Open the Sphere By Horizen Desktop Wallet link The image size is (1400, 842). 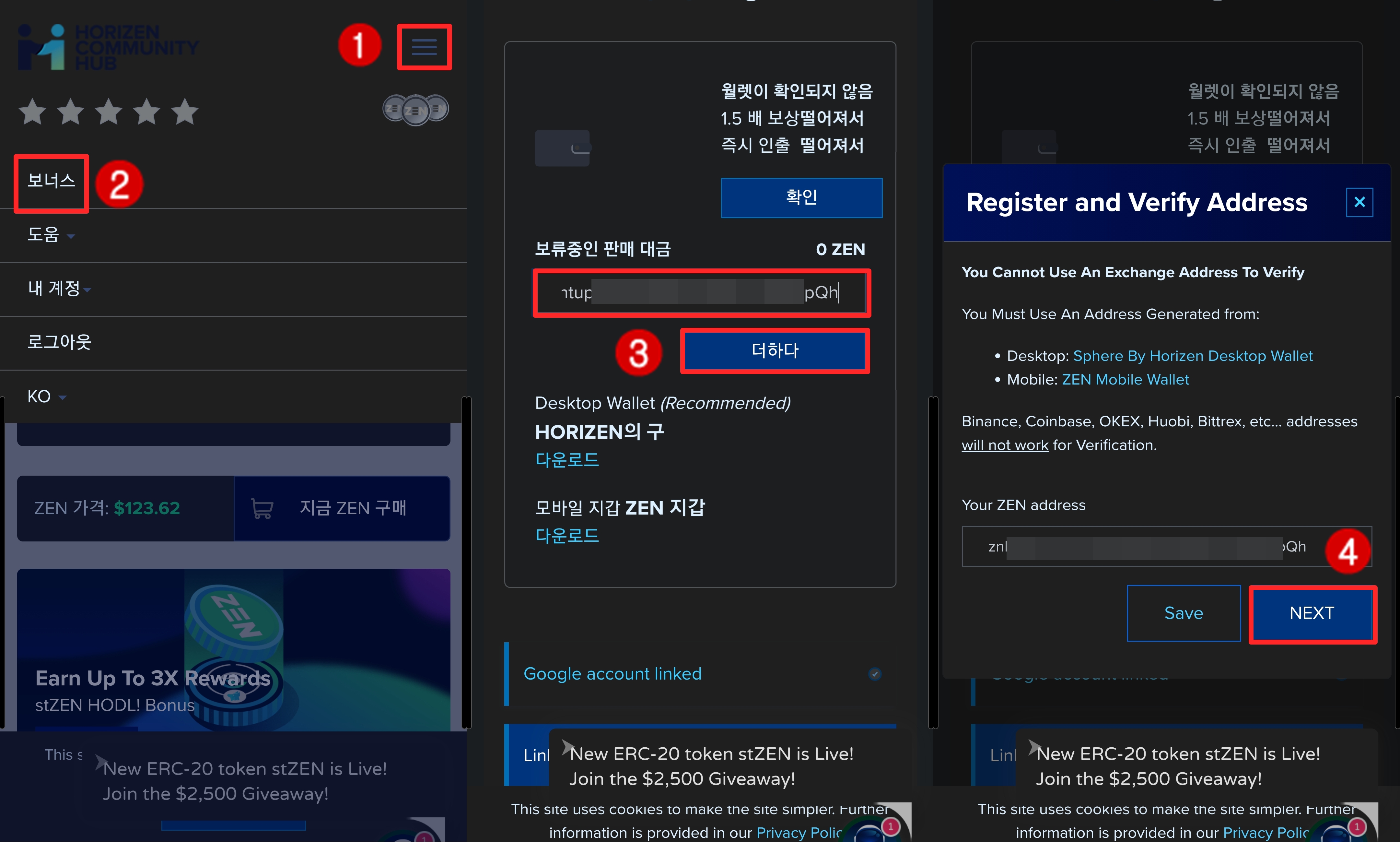1193,356
